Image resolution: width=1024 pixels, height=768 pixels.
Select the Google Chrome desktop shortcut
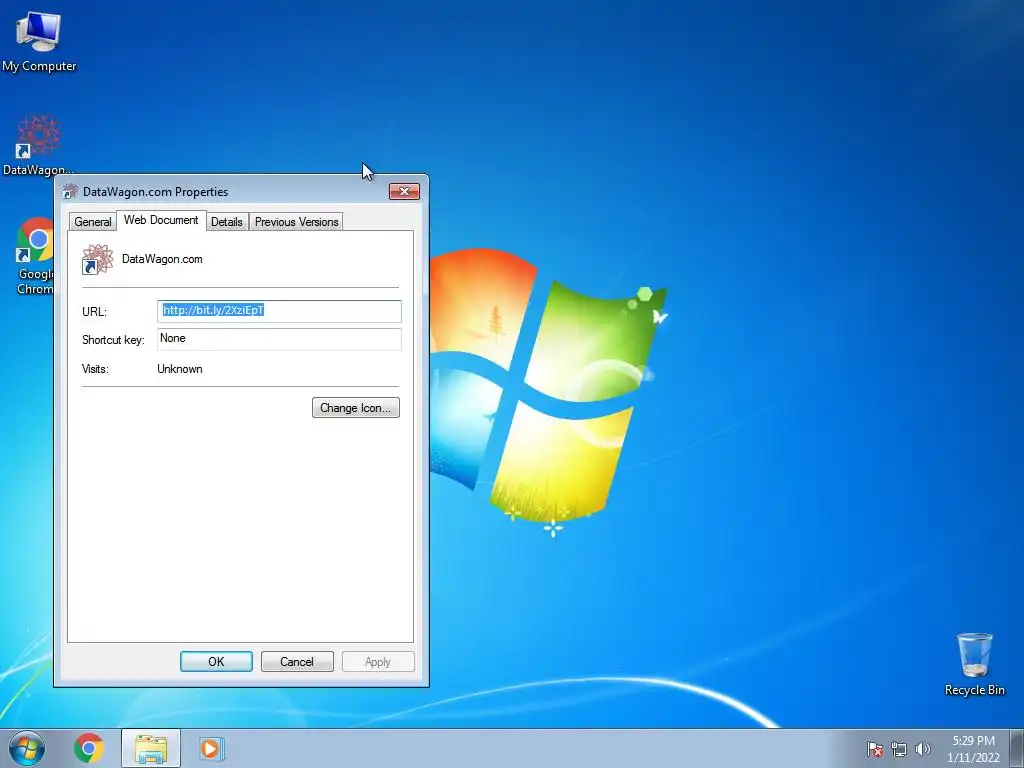(35, 256)
